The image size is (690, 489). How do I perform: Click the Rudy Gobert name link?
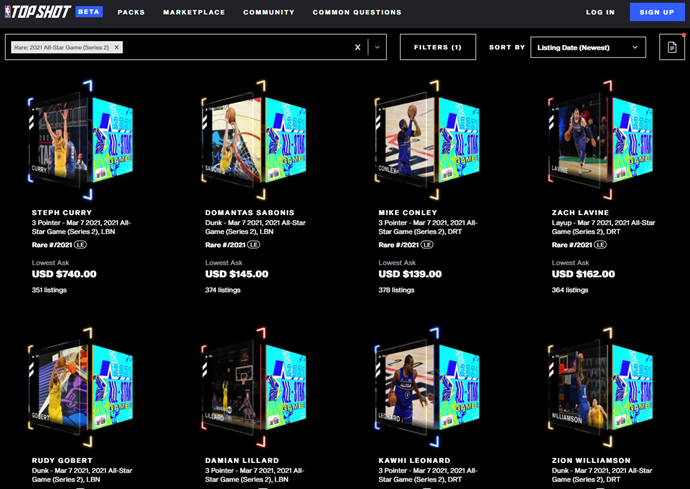[62, 460]
